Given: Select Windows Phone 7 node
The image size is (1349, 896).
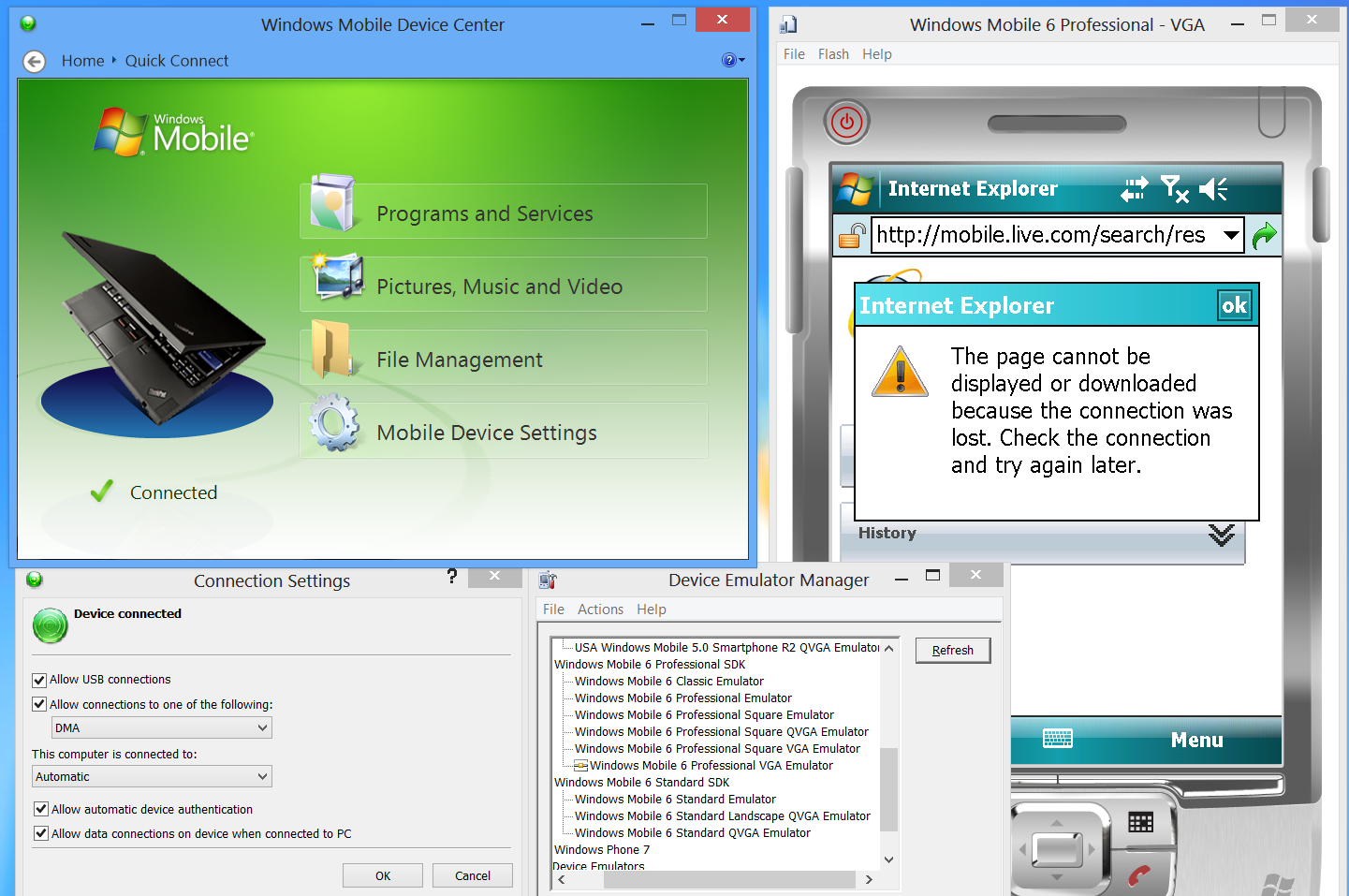Looking at the screenshot, I should point(602,849).
